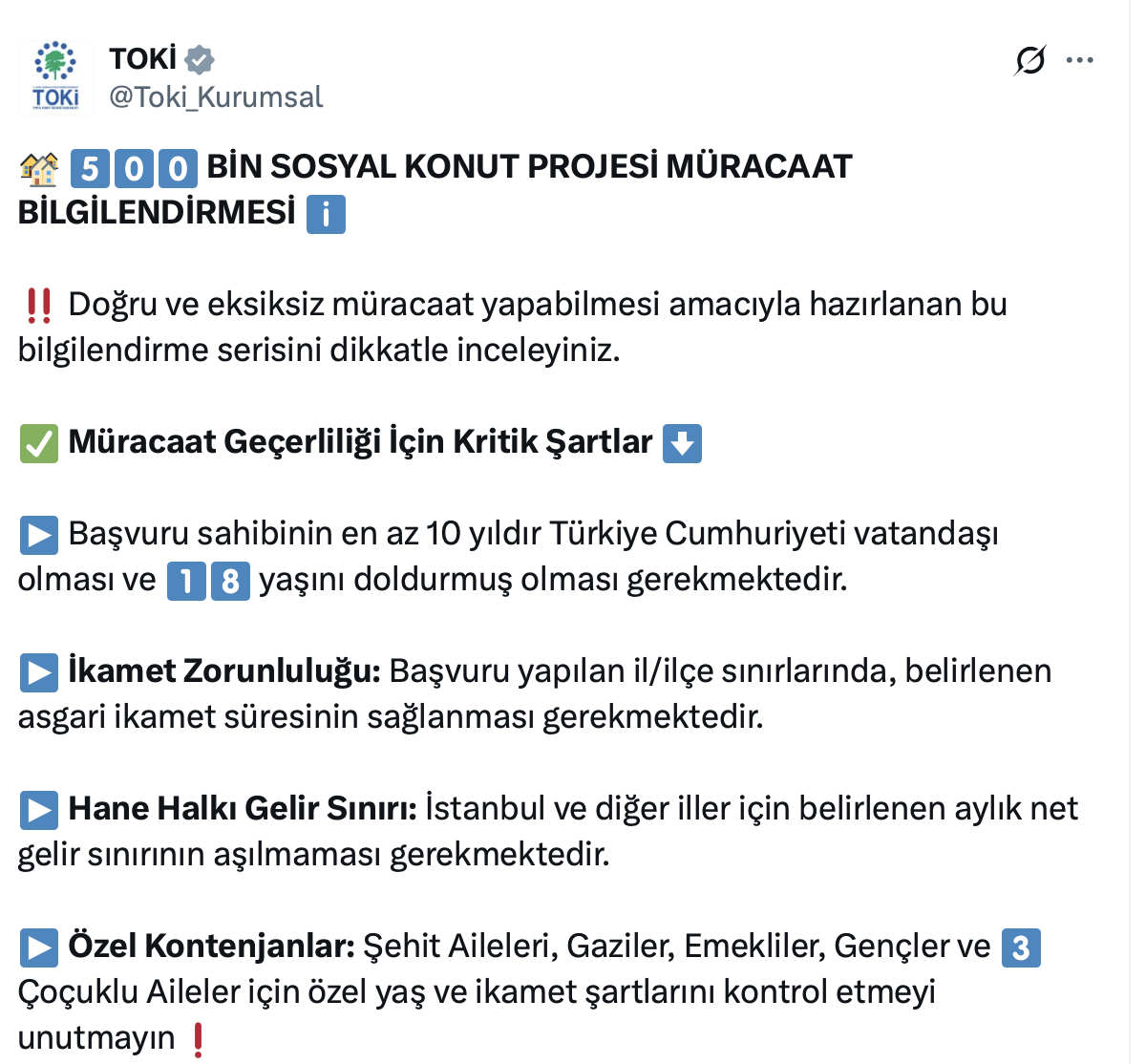
Task: Click the keycap digit 5 emoji
Action: point(90,168)
